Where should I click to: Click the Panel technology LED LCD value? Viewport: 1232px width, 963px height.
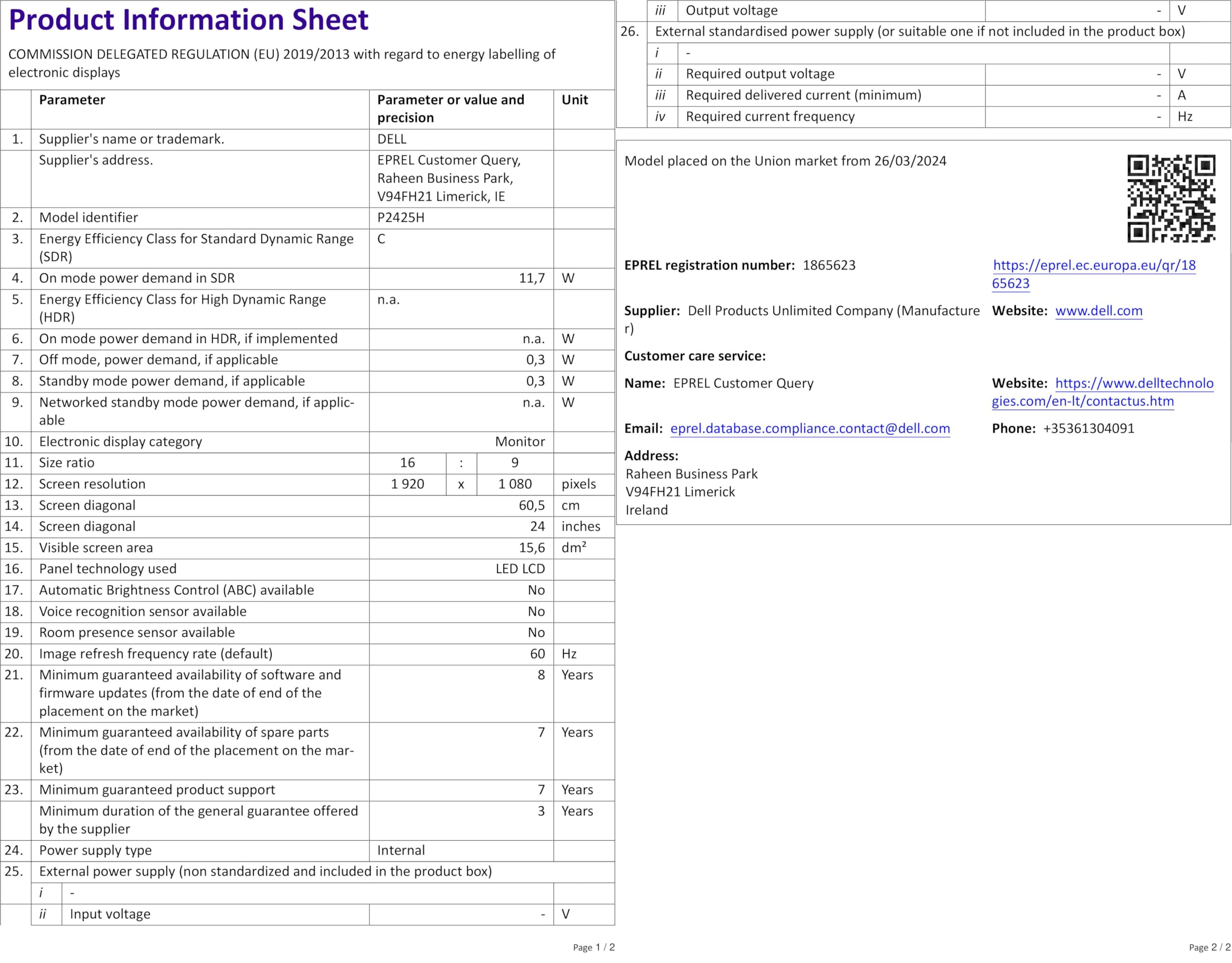tap(520, 569)
